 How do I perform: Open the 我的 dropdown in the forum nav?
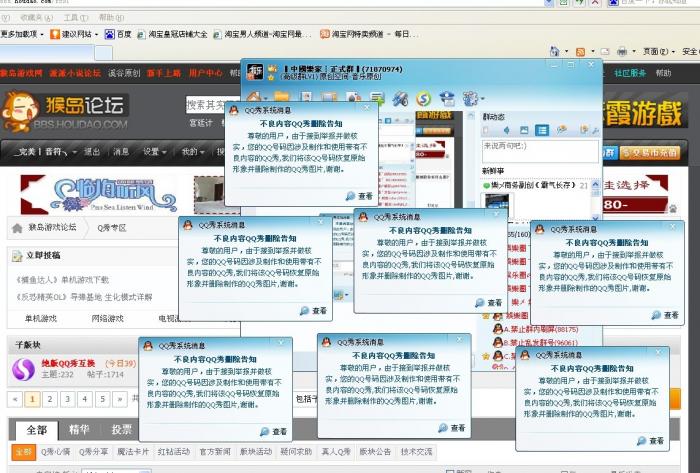pos(193,152)
